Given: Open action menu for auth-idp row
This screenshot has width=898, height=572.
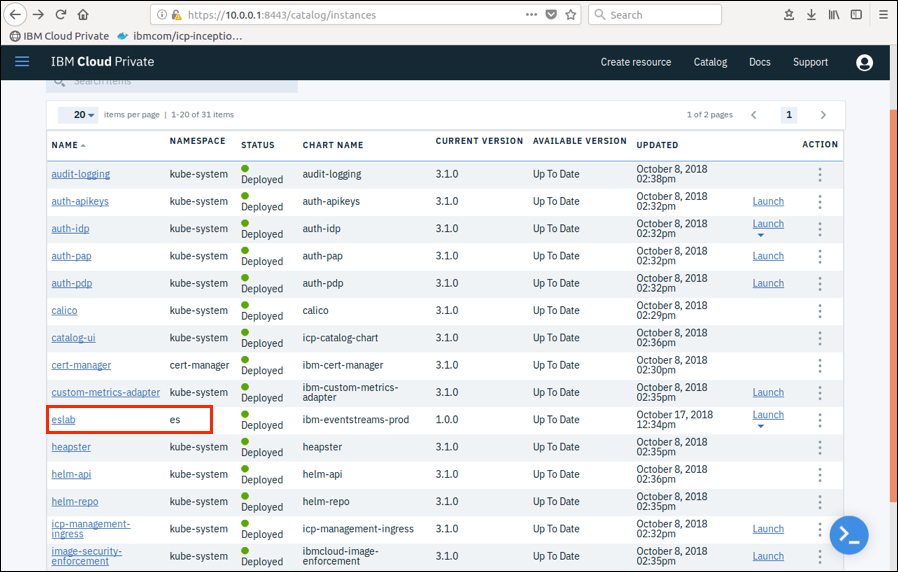Looking at the screenshot, I should coord(820,229).
